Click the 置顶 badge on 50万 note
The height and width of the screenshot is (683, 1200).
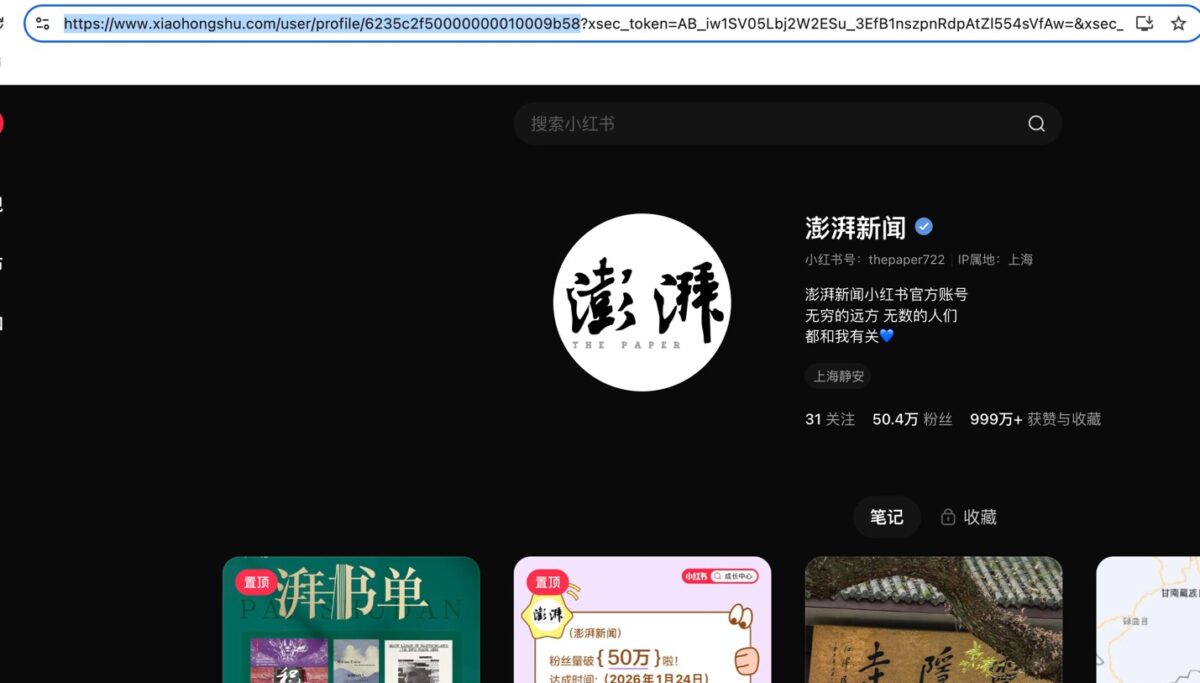[x=548, y=582]
